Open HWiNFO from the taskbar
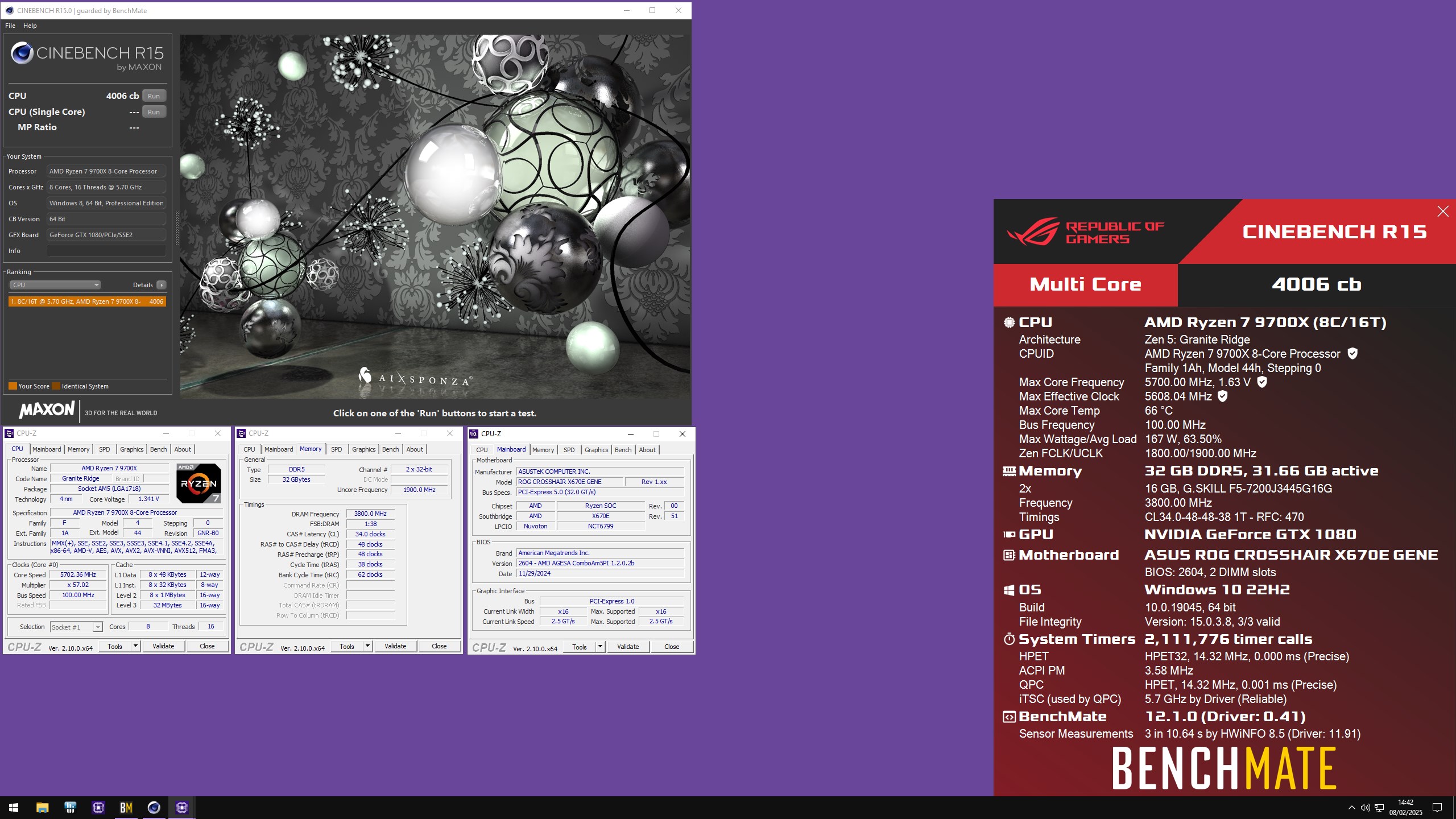 tap(71, 808)
